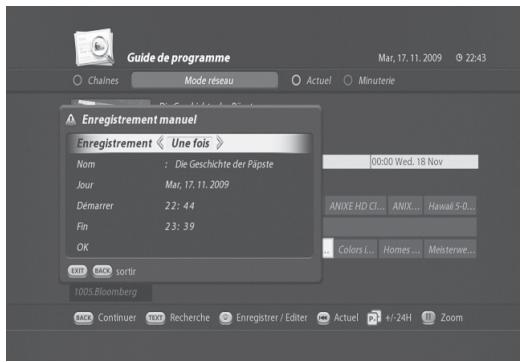This screenshot has width=521, height=362.
Task: Select the ANIXE HD Cl... programme cell
Action: point(356,206)
